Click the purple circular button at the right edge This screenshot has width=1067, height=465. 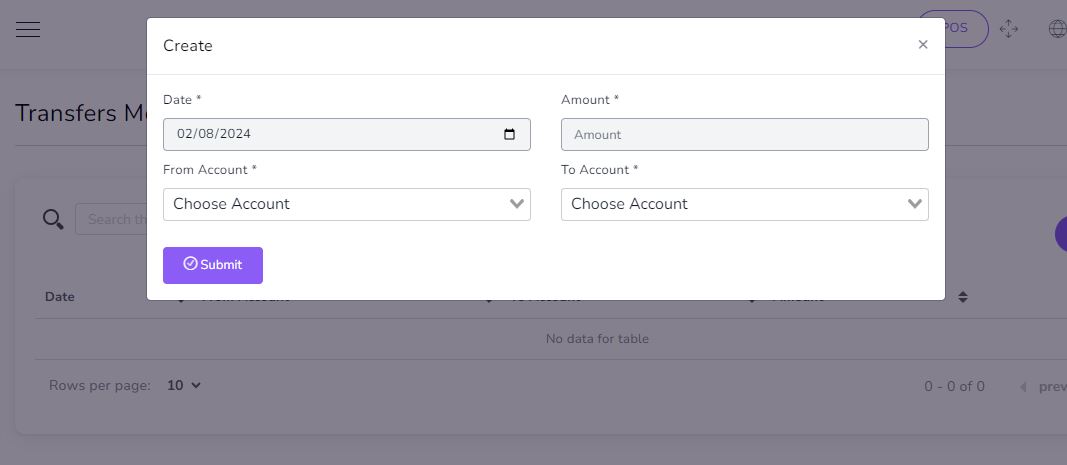point(1061,235)
